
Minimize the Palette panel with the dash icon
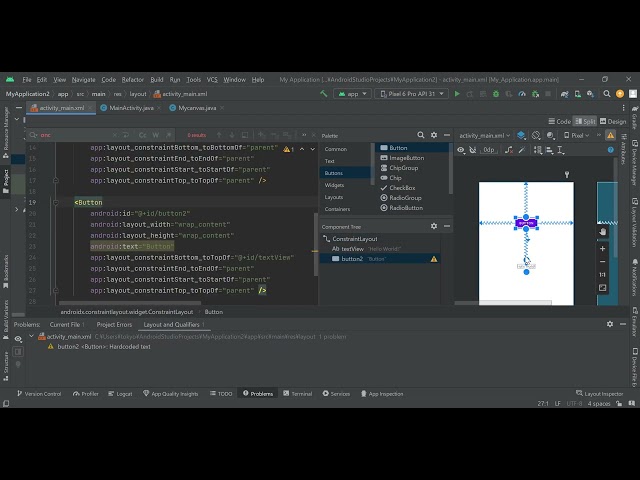click(x=447, y=135)
